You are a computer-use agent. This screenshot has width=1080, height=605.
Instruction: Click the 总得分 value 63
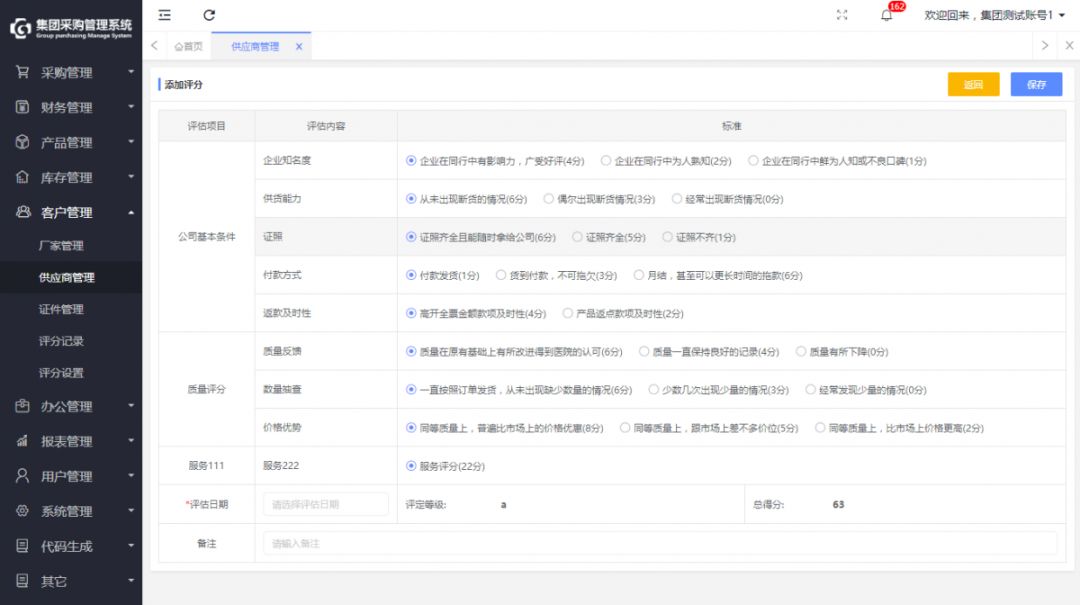click(838, 504)
